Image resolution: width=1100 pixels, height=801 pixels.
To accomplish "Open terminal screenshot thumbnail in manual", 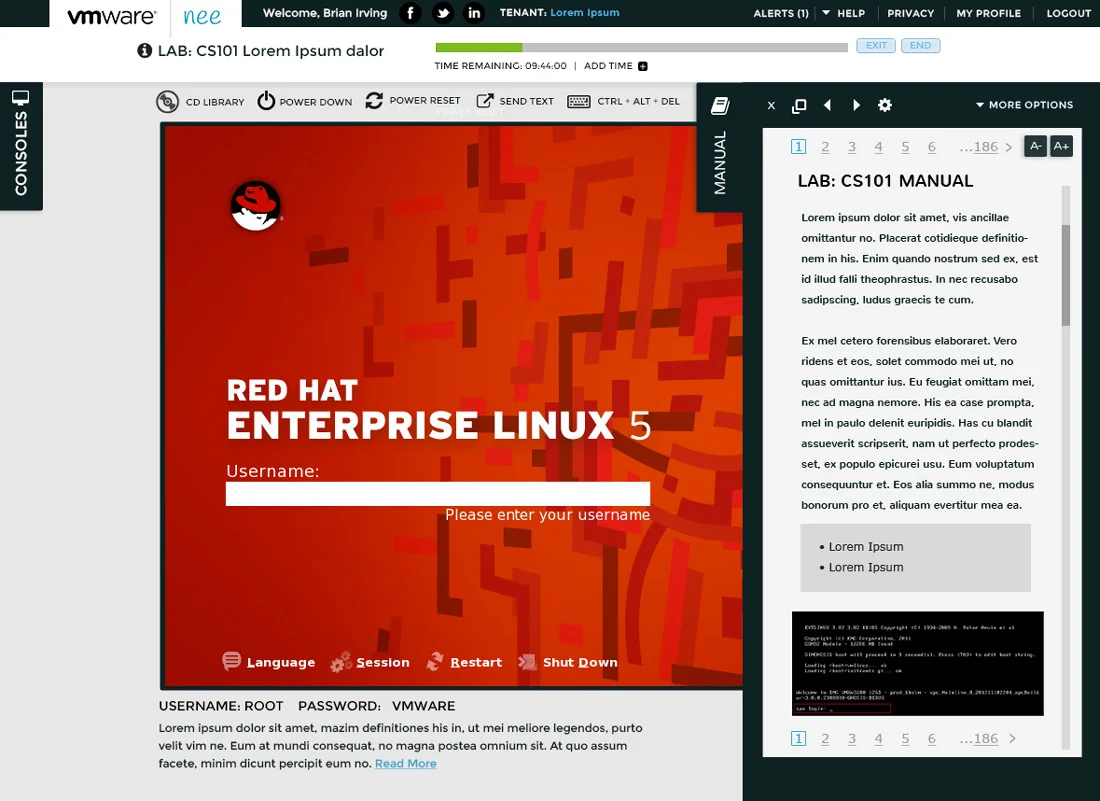I will point(918,664).
